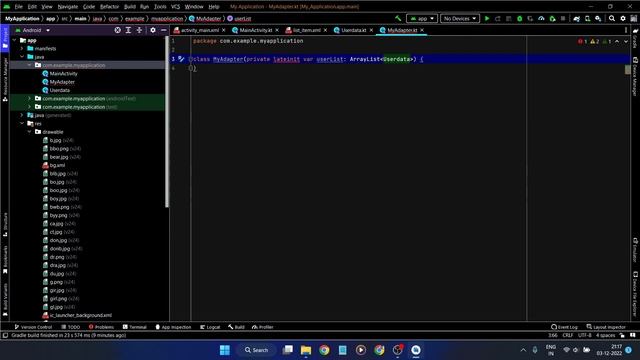The height and width of the screenshot is (360, 640).
Task: Open Event Log button
Action: tap(564, 327)
